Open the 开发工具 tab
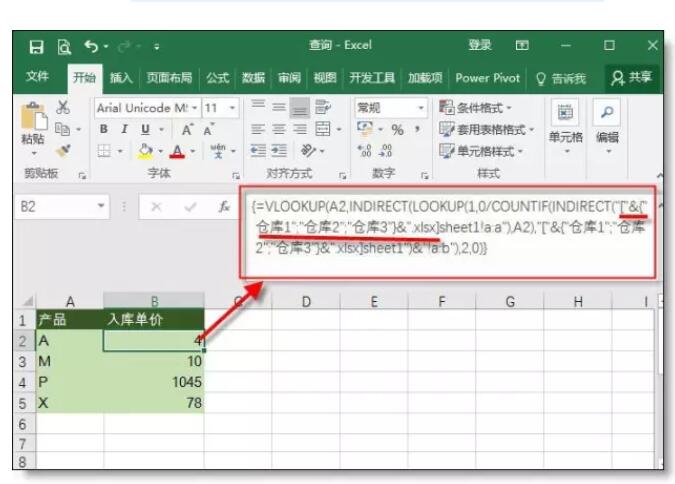The height and width of the screenshot is (484, 675). tap(372, 78)
